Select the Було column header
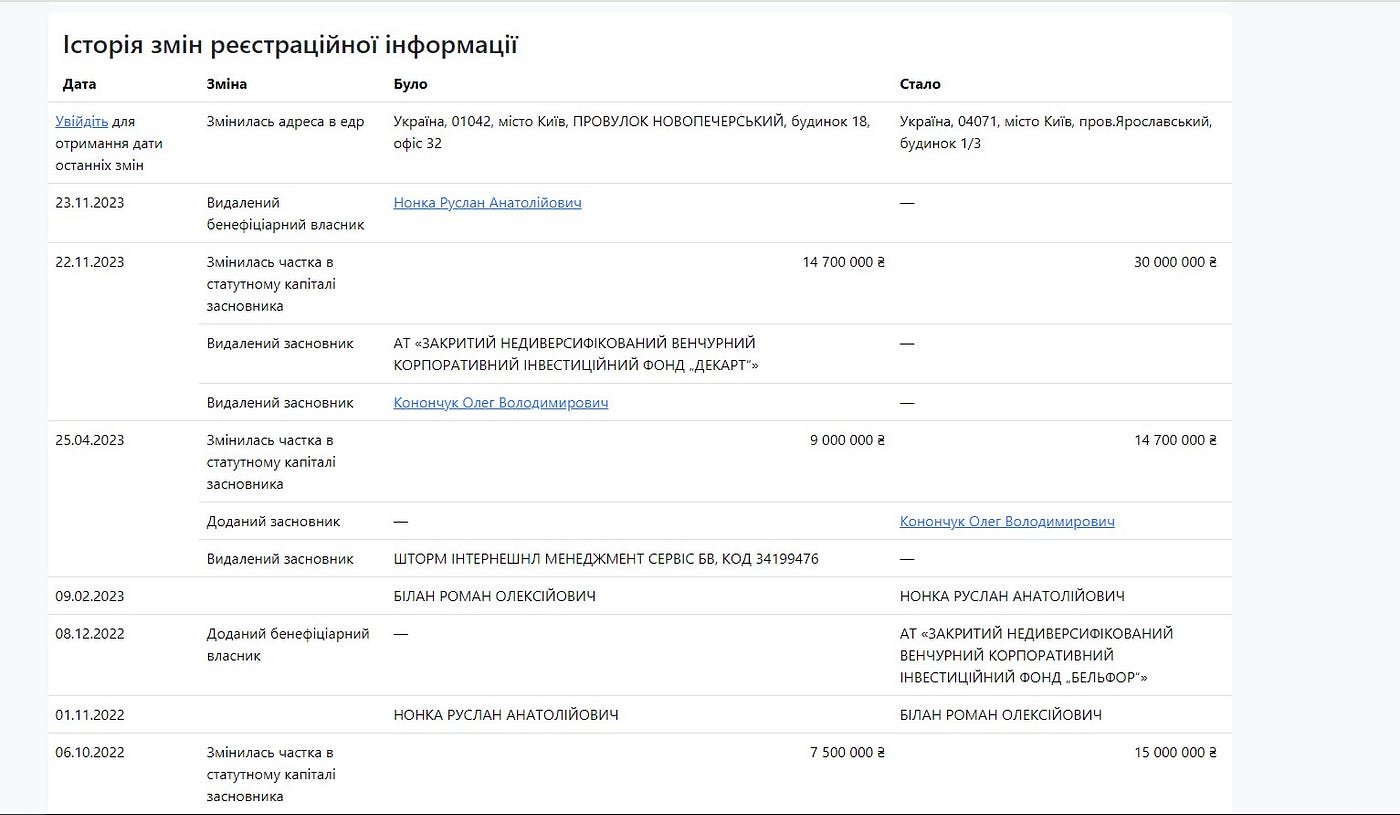The height and width of the screenshot is (815, 1400). [x=410, y=84]
